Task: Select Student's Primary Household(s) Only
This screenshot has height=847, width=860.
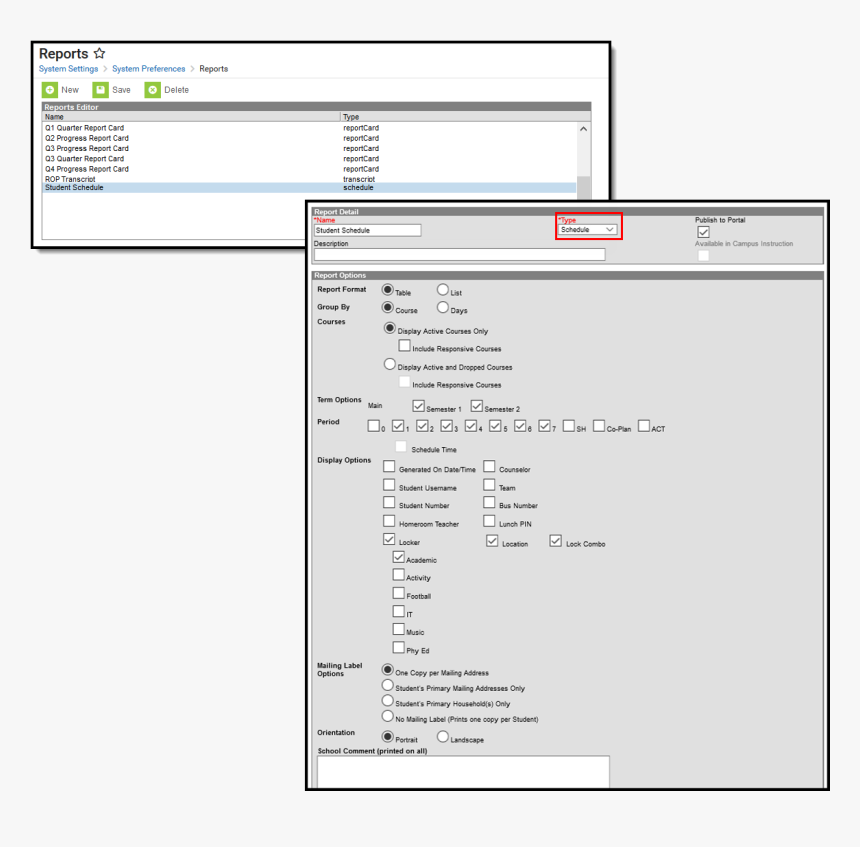Action: (388, 701)
